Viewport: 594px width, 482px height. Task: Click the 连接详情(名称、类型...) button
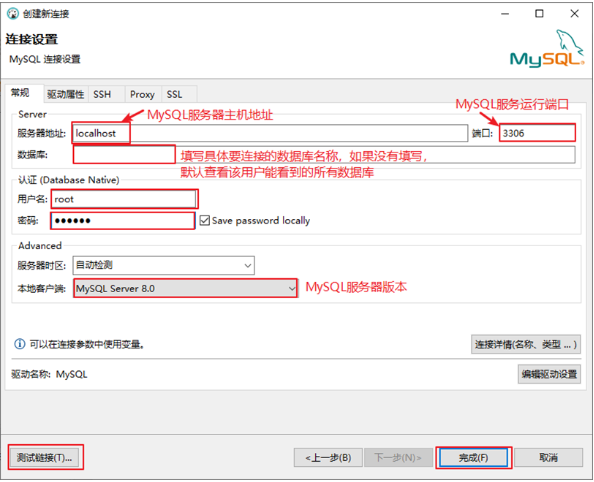tap(526, 344)
